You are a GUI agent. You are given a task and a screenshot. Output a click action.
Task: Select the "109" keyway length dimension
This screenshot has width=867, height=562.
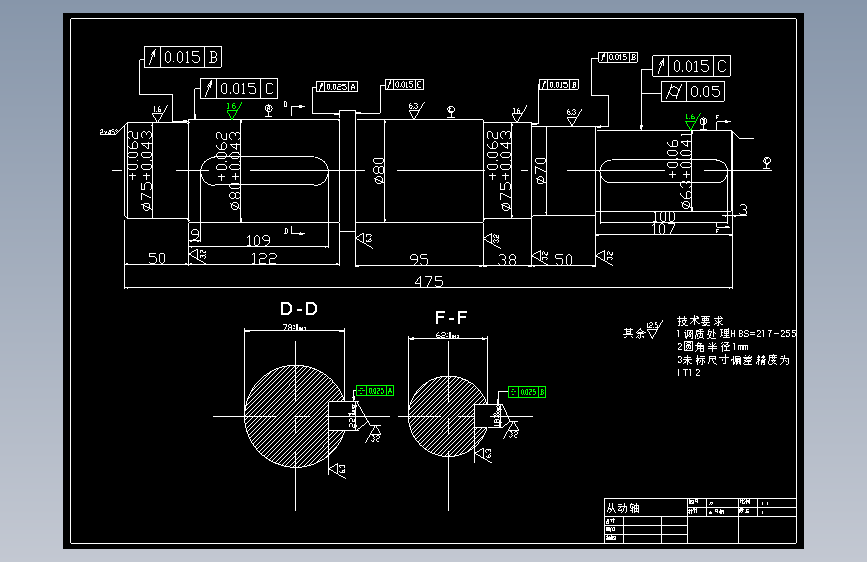click(258, 241)
